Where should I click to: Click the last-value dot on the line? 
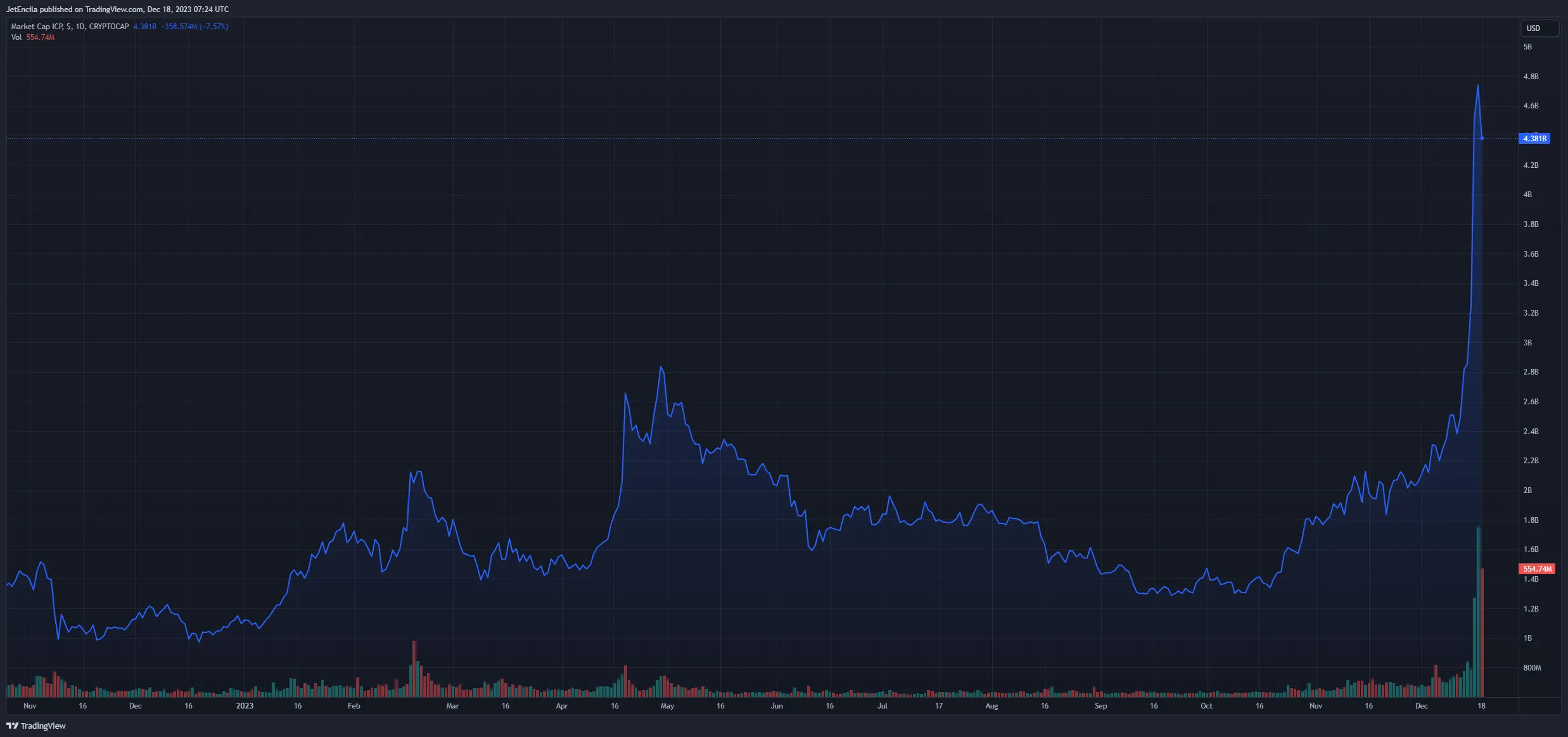coord(1482,138)
